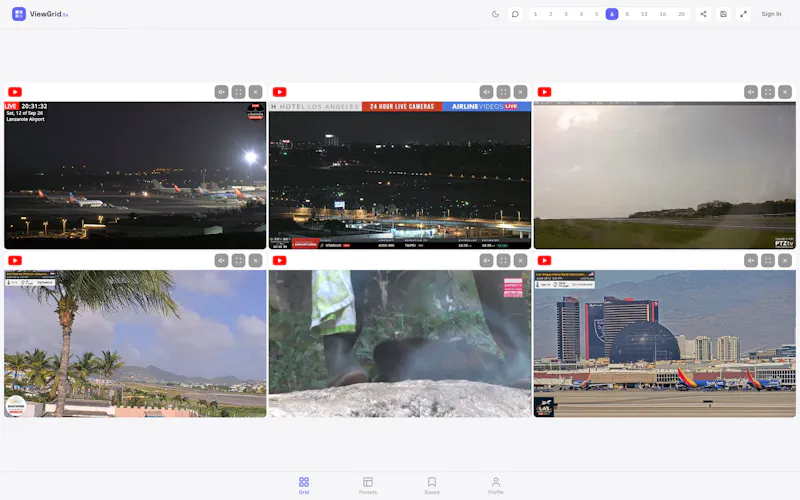Viewport: 800px width, 500px height.
Task: Select 12-stream grid layout
Action: [x=644, y=14]
